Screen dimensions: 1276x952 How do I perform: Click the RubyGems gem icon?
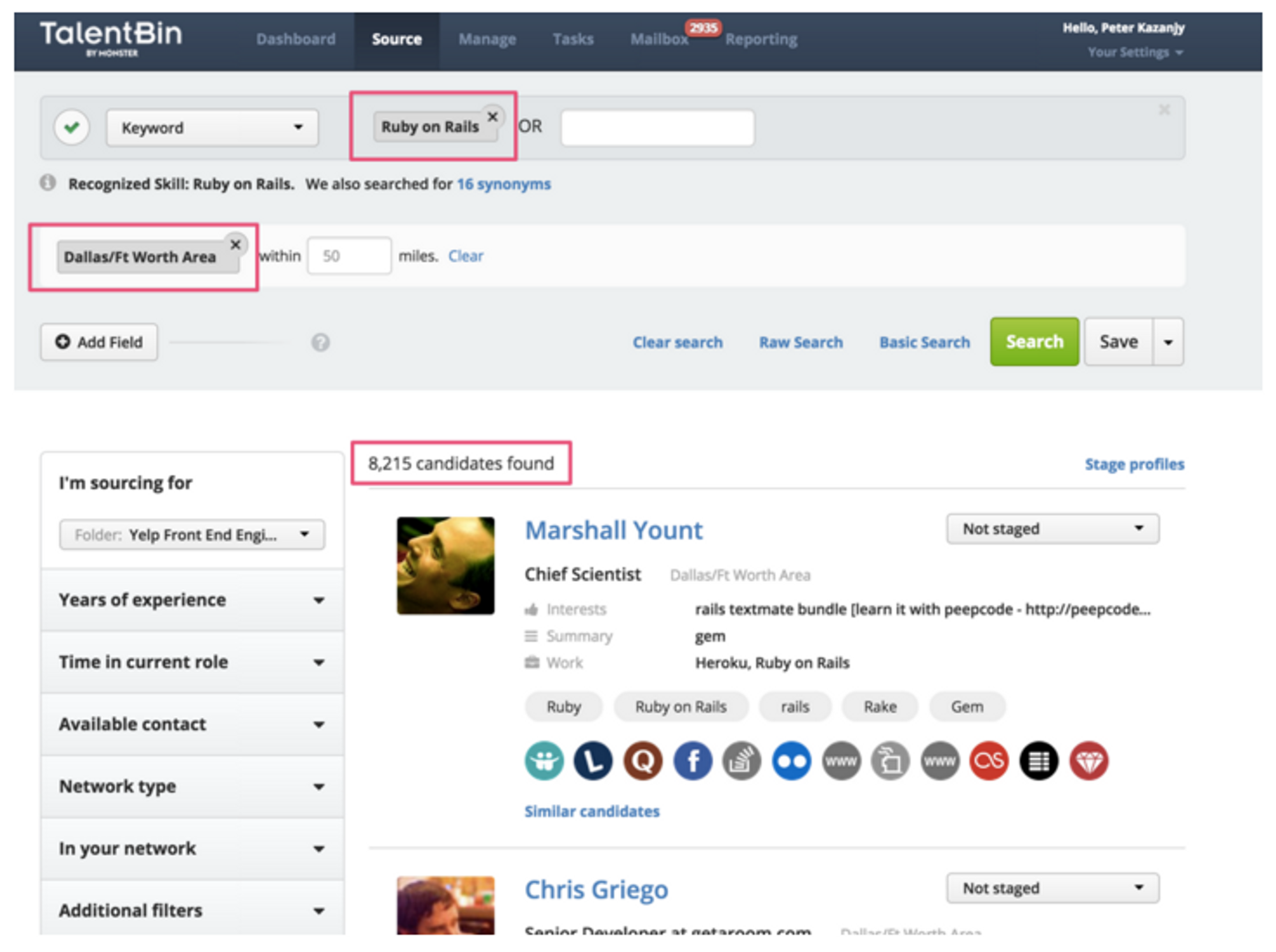(x=1088, y=761)
